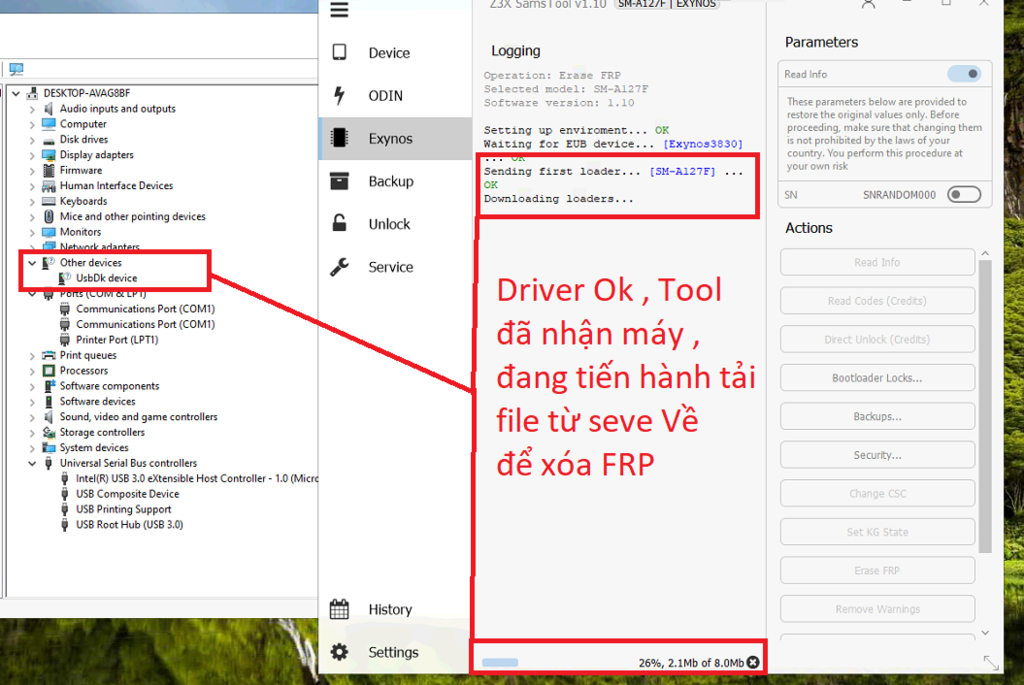Click the Backup archive box icon

point(339,181)
